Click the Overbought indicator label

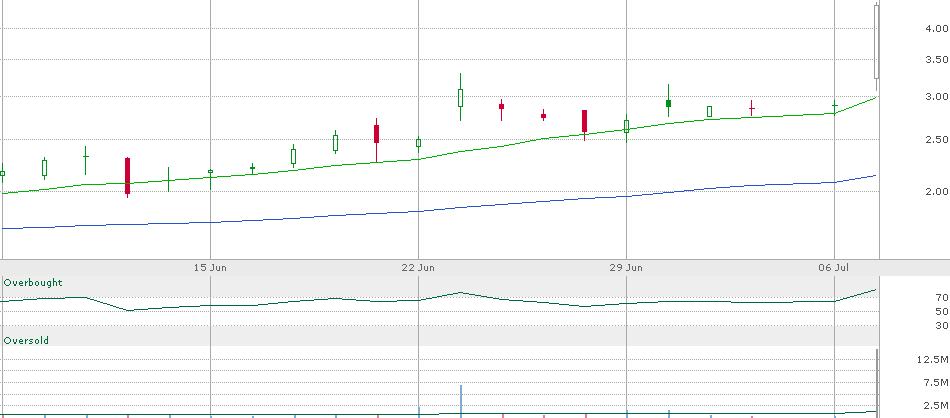33,283
